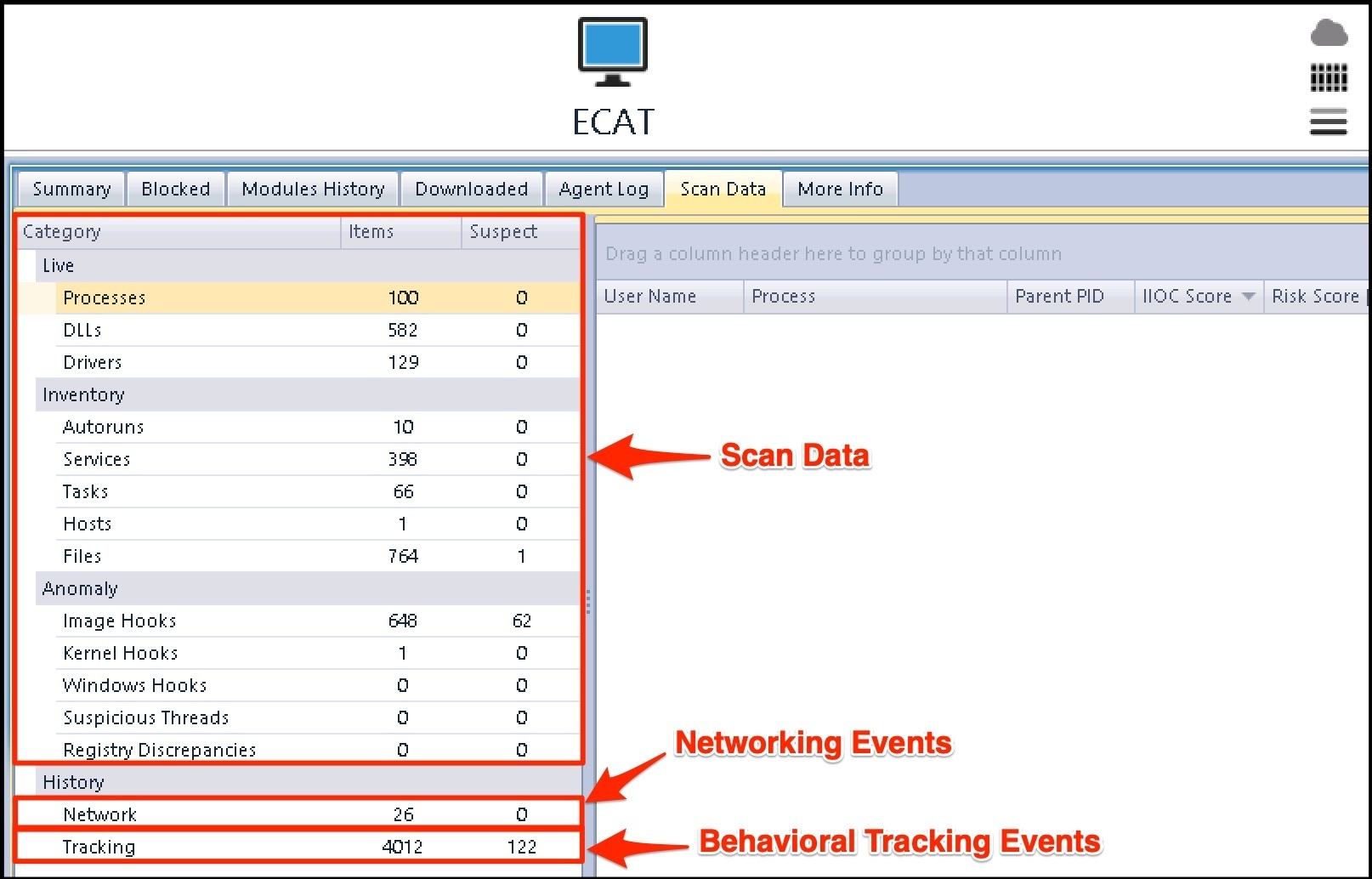Click the group-by column header drop area

coord(984,253)
